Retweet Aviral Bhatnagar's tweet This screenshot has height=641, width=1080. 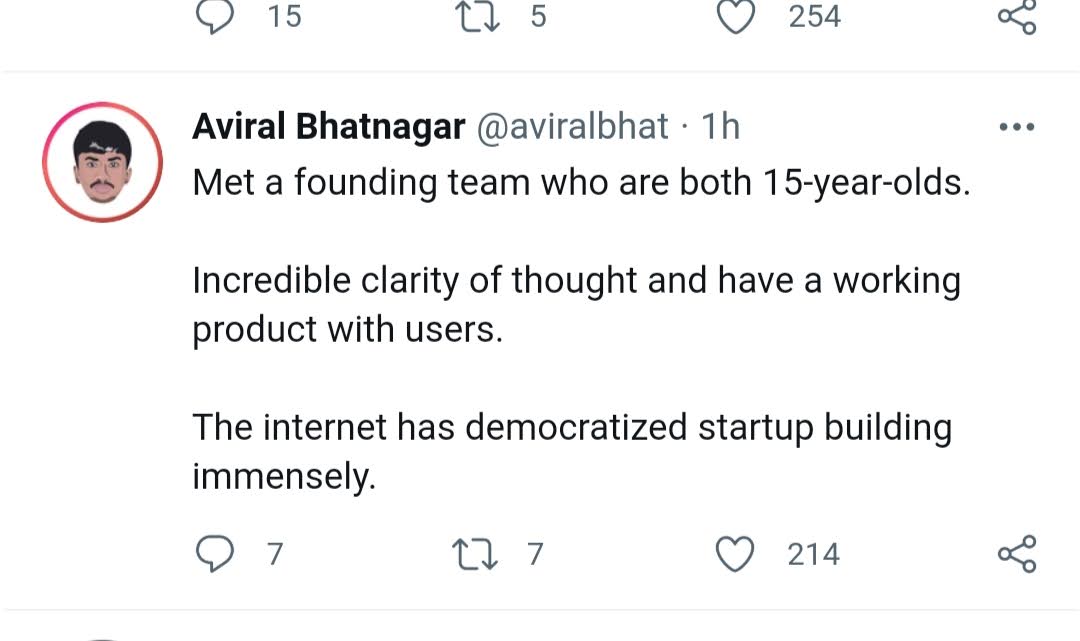coord(475,554)
